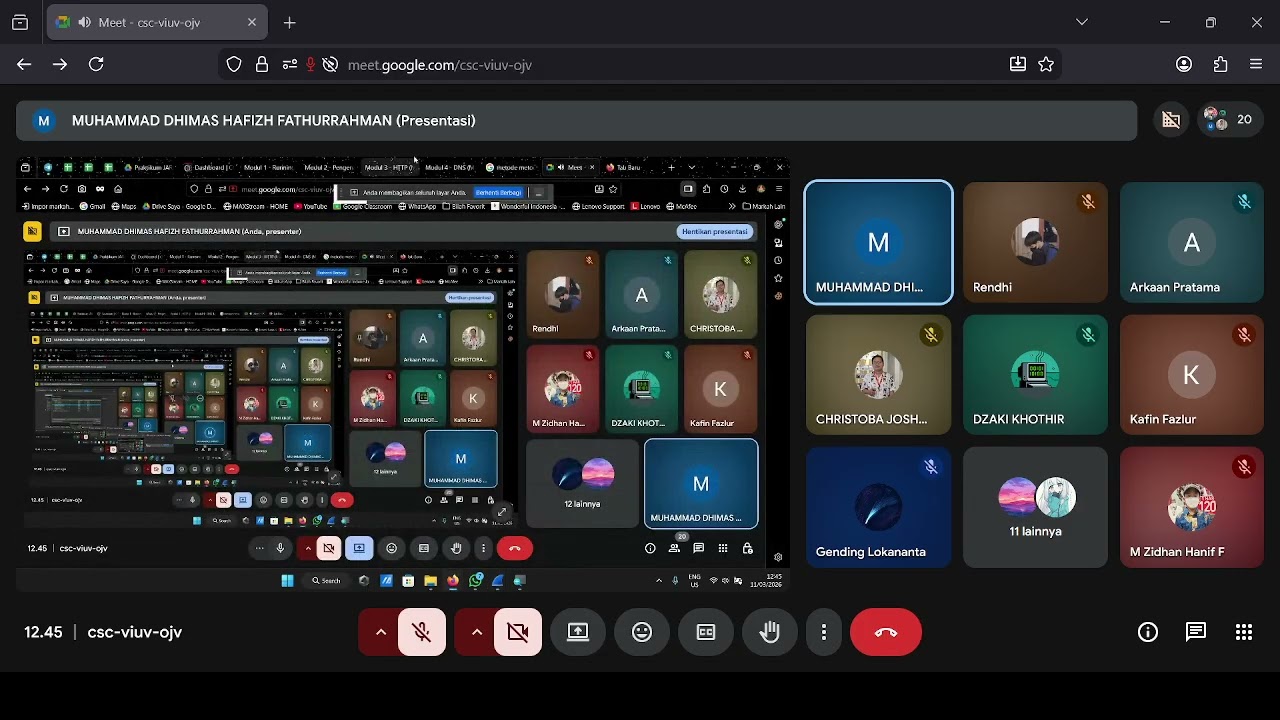Expand audio settings chevron beside microphone
The height and width of the screenshot is (720, 1280).
coord(380,632)
